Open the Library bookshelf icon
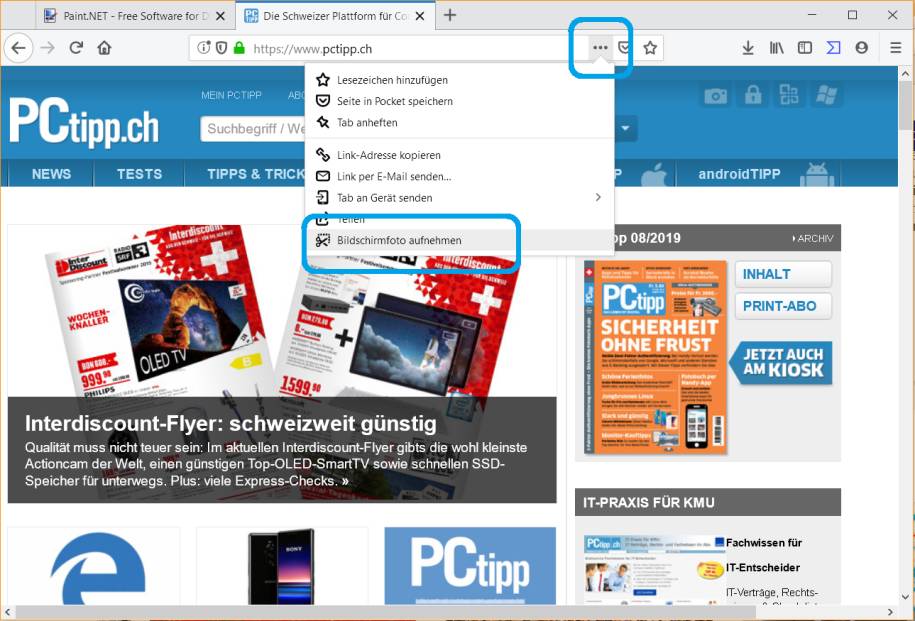The width and height of the screenshot is (915, 621). tap(776, 48)
